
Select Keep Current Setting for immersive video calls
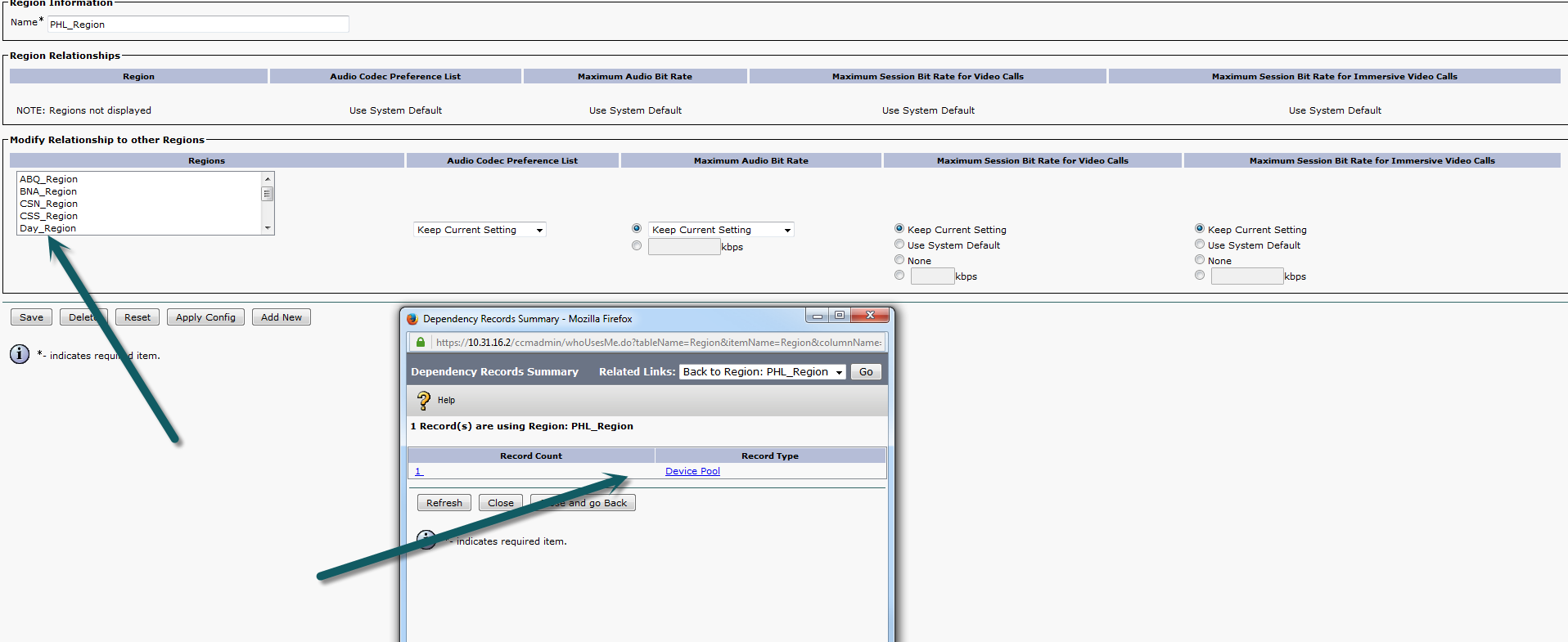click(1200, 228)
